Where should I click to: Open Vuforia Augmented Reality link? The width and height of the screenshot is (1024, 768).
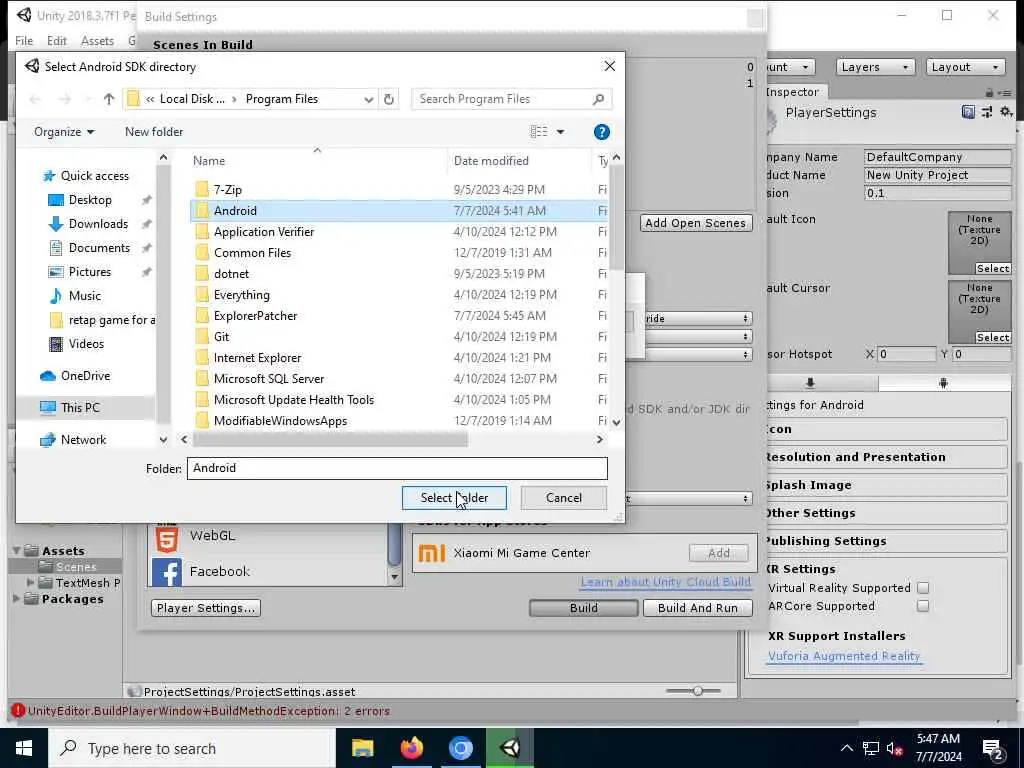pyautogui.click(x=844, y=656)
